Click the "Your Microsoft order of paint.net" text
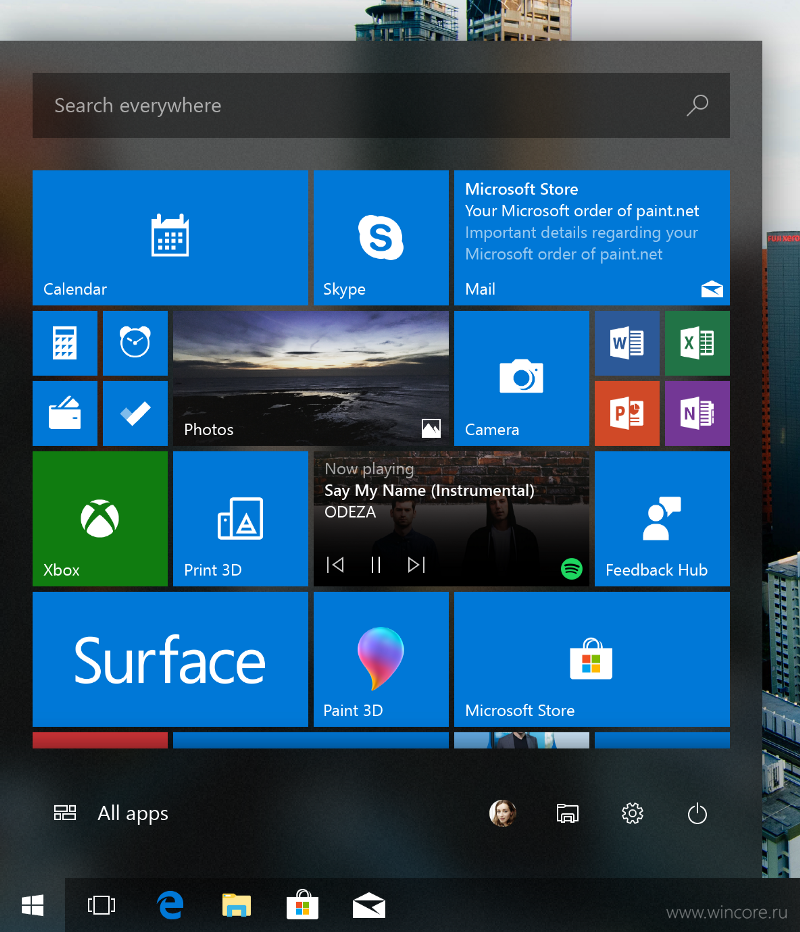800x932 pixels. coord(582,211)
